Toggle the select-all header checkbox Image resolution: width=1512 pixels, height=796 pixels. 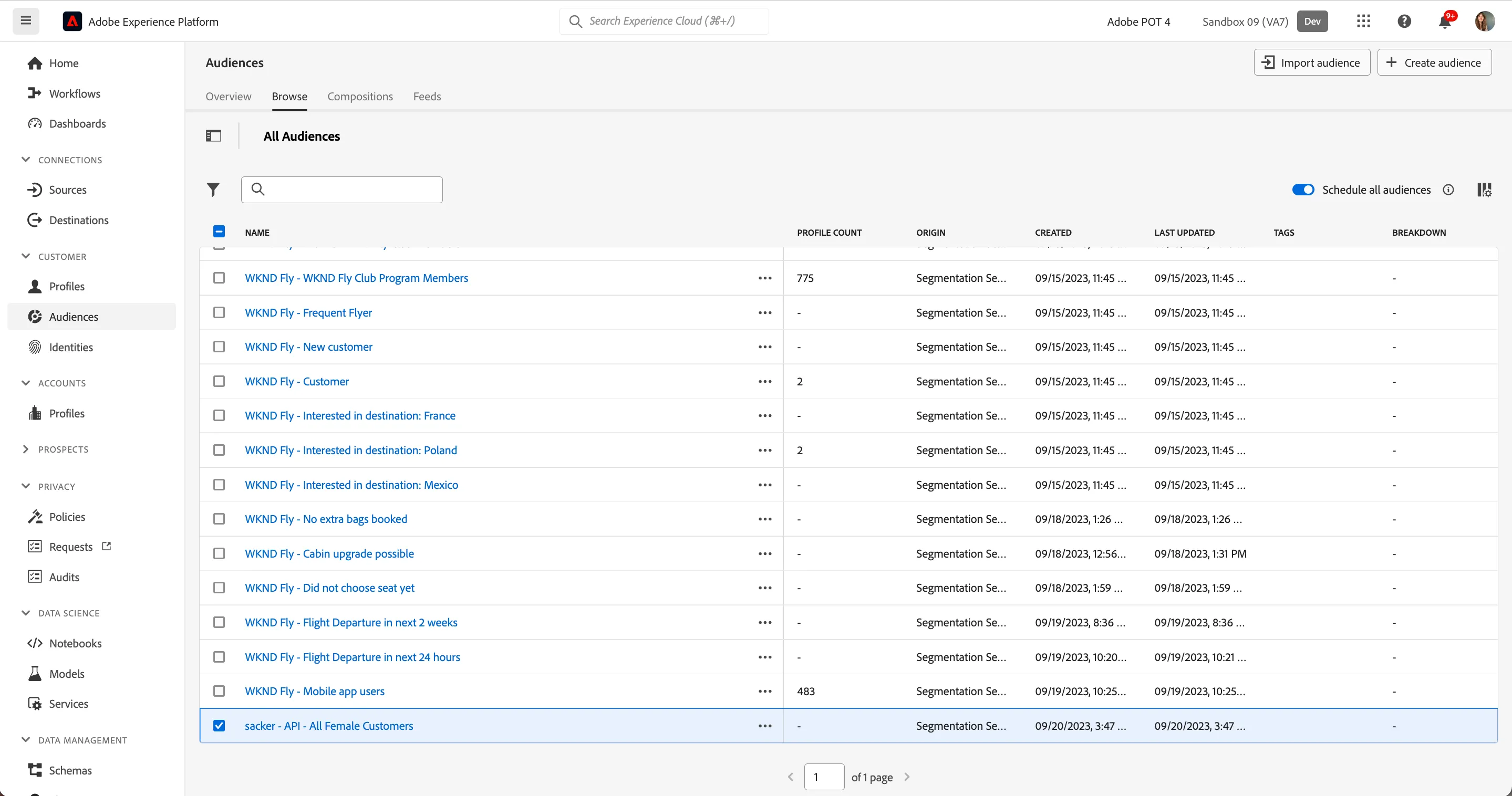[x=219, y=232]
